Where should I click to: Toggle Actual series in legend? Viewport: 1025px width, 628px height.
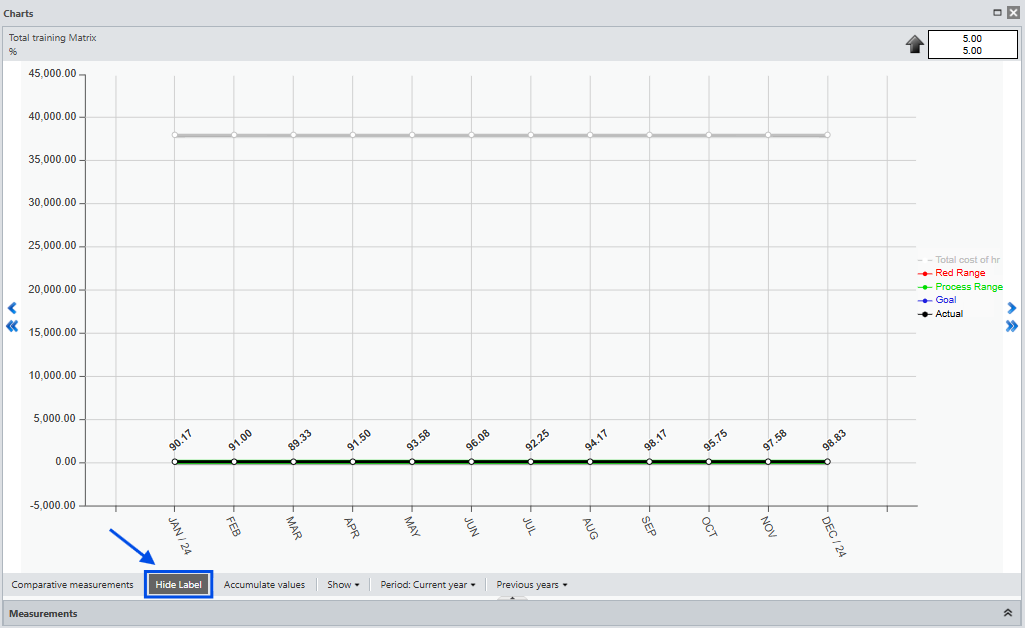click(x=948, y=314)
